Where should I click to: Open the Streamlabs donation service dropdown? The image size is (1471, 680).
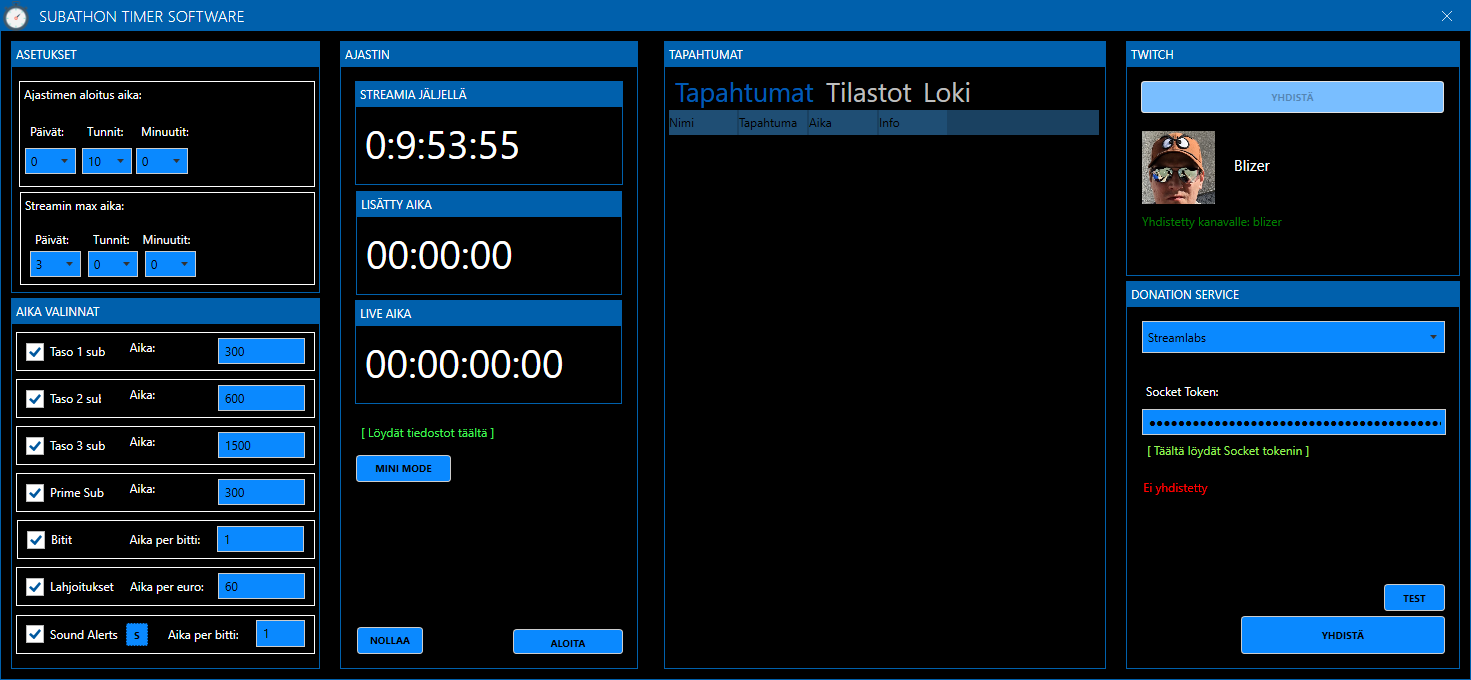pyautogui.click(x=1293, y=338)
